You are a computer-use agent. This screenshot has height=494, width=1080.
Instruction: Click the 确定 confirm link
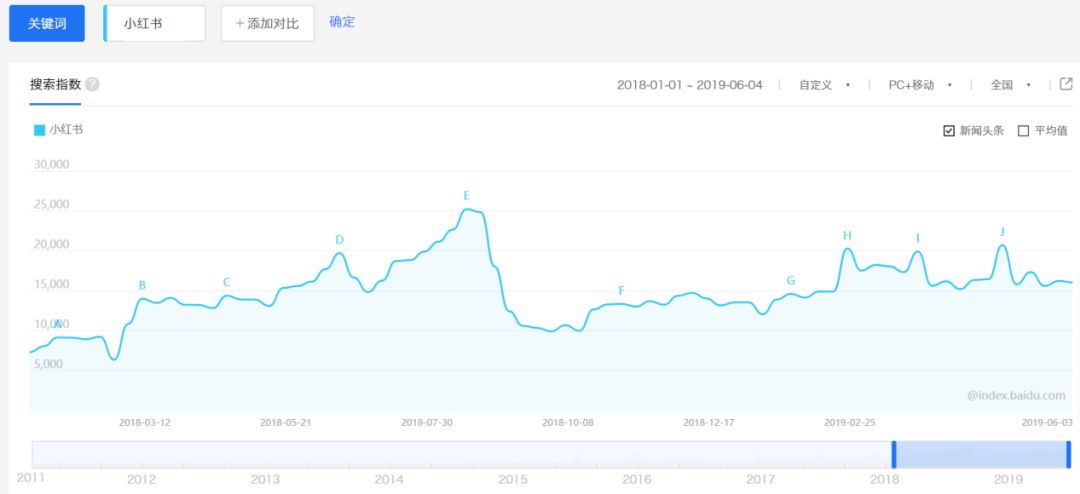click(342, 22)
